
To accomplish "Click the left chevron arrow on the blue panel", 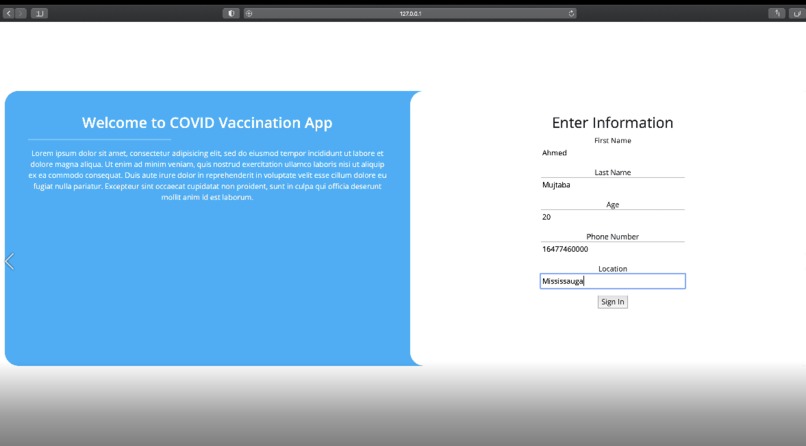I will click(x=9, y=261).
